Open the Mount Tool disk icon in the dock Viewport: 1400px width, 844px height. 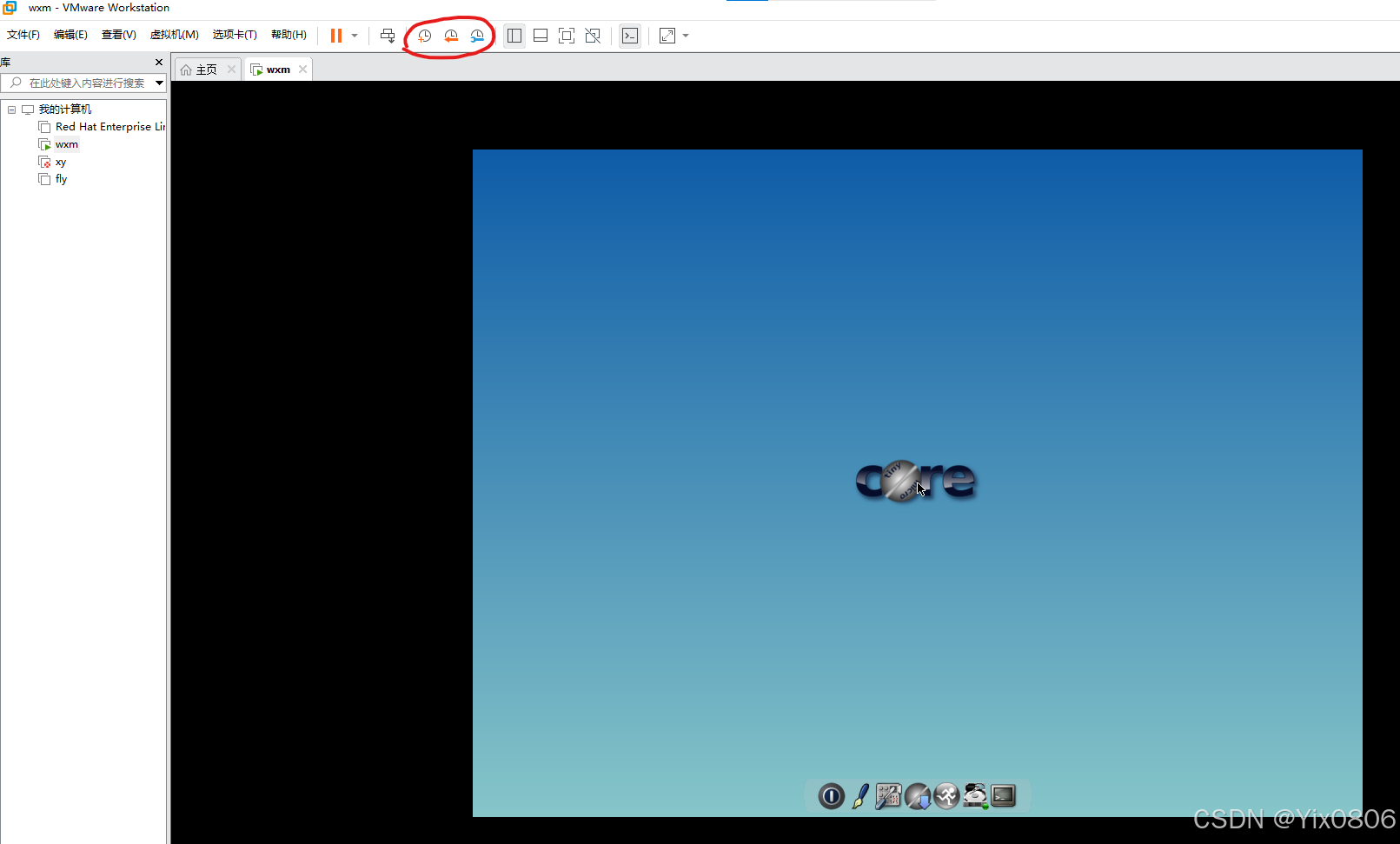(975, 795)
